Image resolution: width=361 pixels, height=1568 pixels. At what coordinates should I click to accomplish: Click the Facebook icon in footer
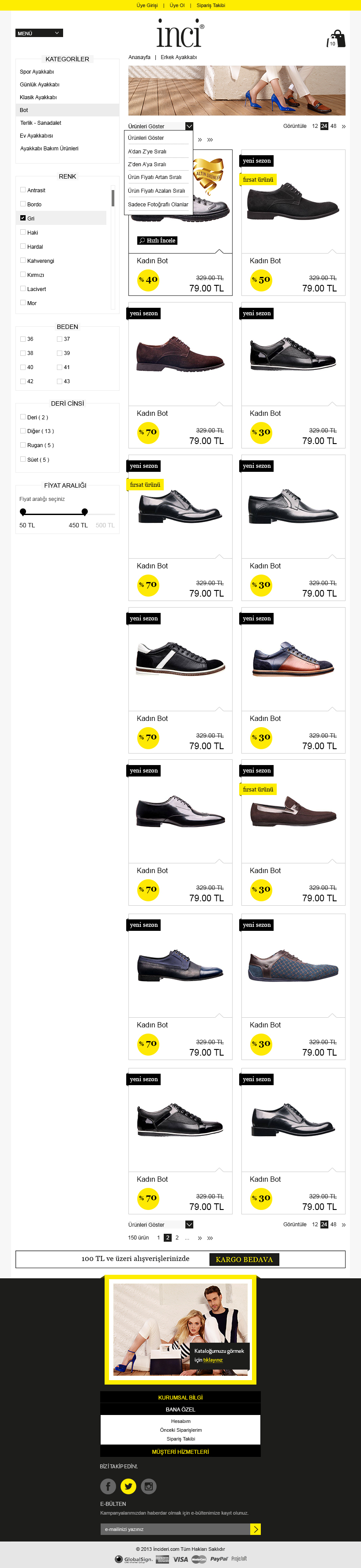tap(108, 1486)
